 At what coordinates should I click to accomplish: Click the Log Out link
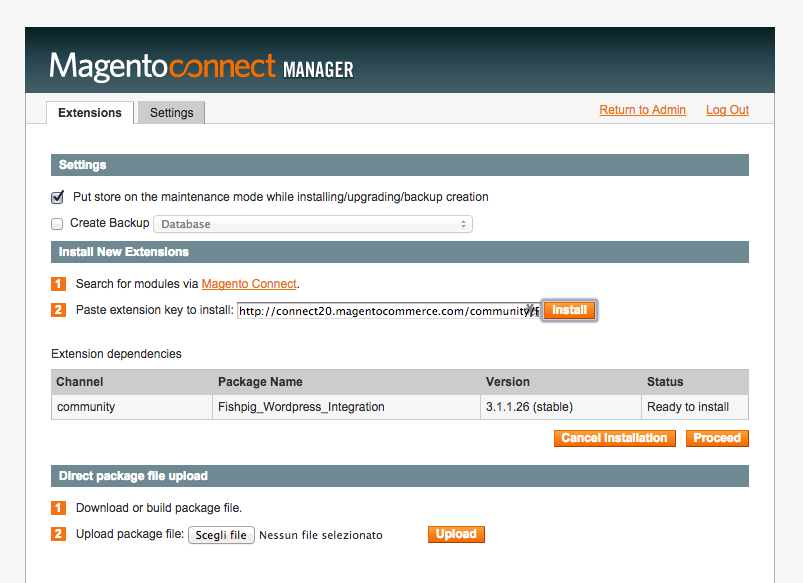[x=727, y=110]
